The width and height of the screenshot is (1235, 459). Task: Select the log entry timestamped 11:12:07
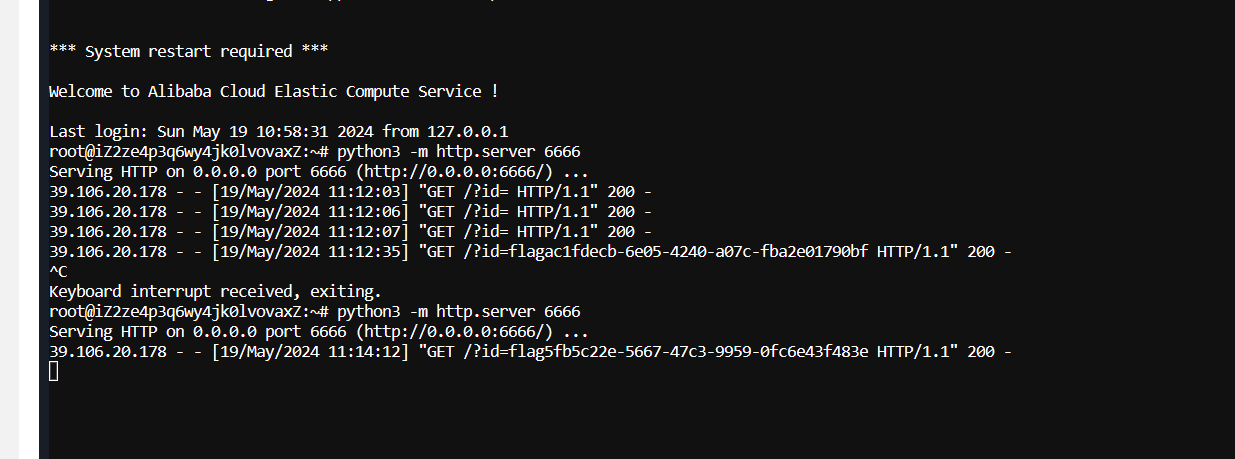click(x=351, y=231)
